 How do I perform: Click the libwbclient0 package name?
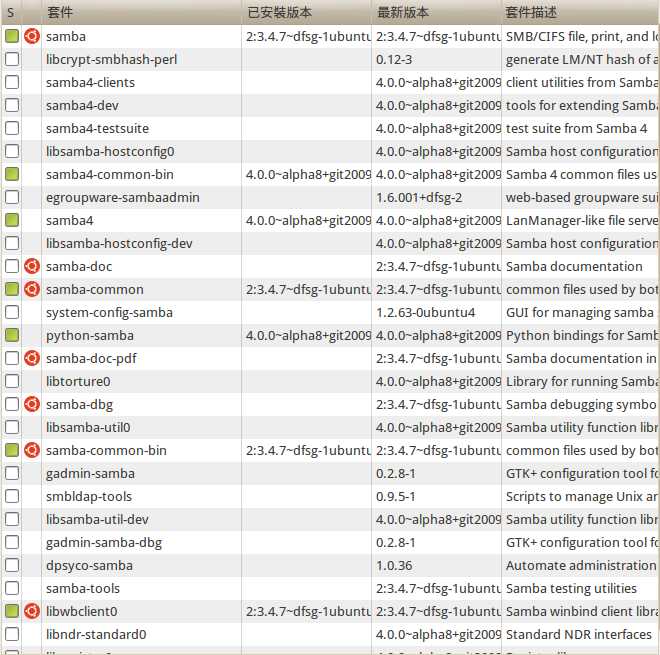pos(81,611)
